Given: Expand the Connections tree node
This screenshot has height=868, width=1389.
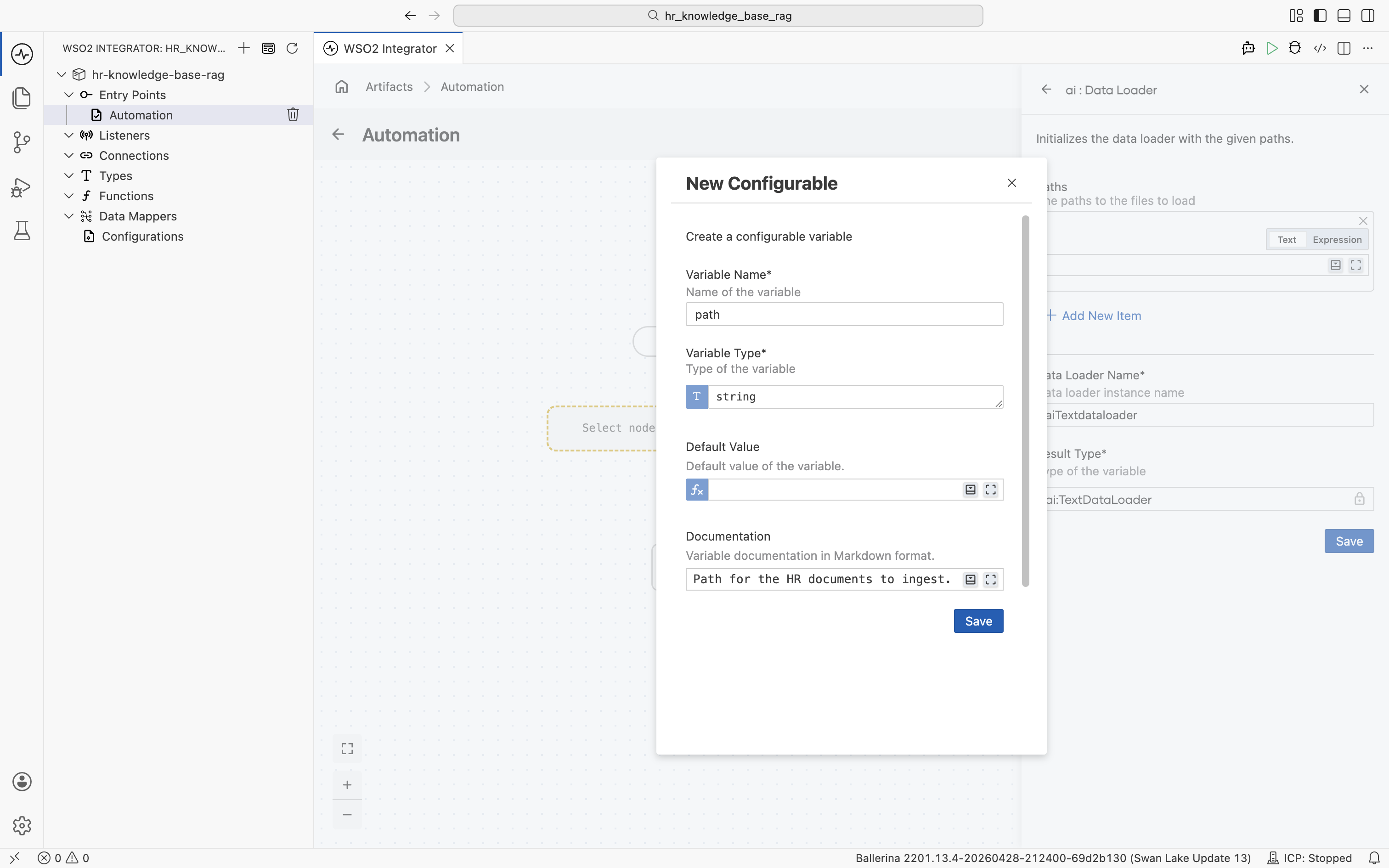Looking at the screenshot, I should (69, 155).
